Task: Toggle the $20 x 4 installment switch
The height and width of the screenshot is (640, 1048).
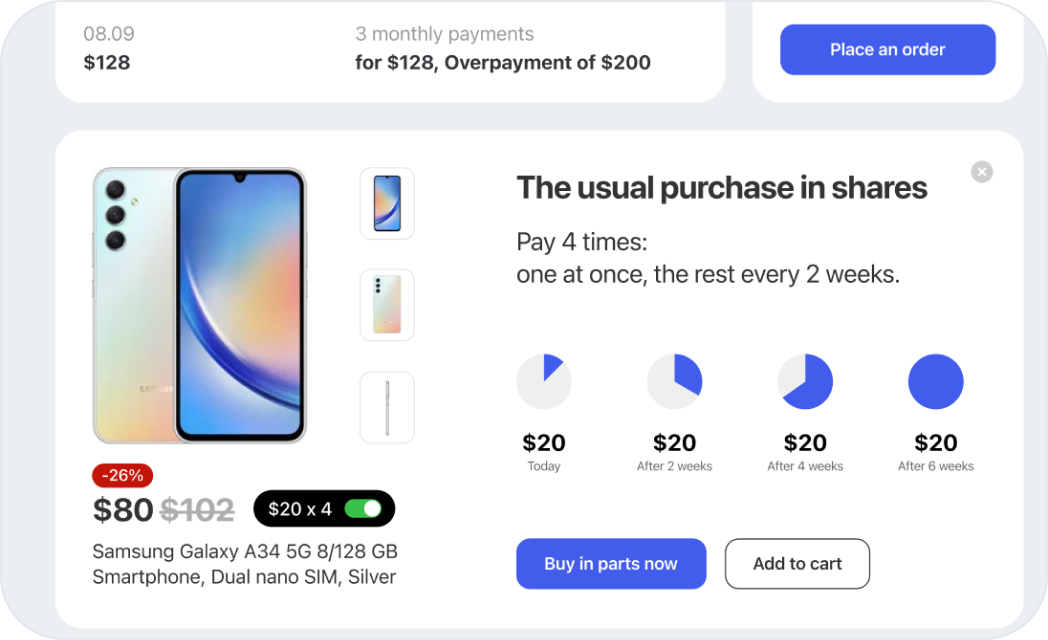Action: (x=363, y=509)
